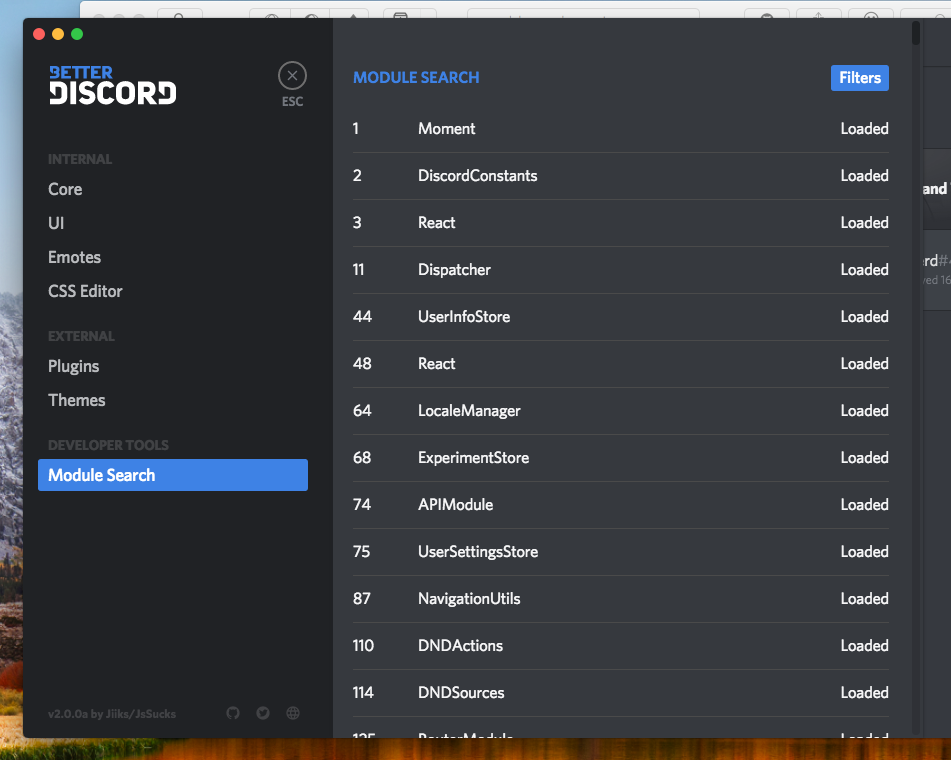The image size is (951, 760).
Task: Select the UserInfoStore module row
Action: coord(620,317)
